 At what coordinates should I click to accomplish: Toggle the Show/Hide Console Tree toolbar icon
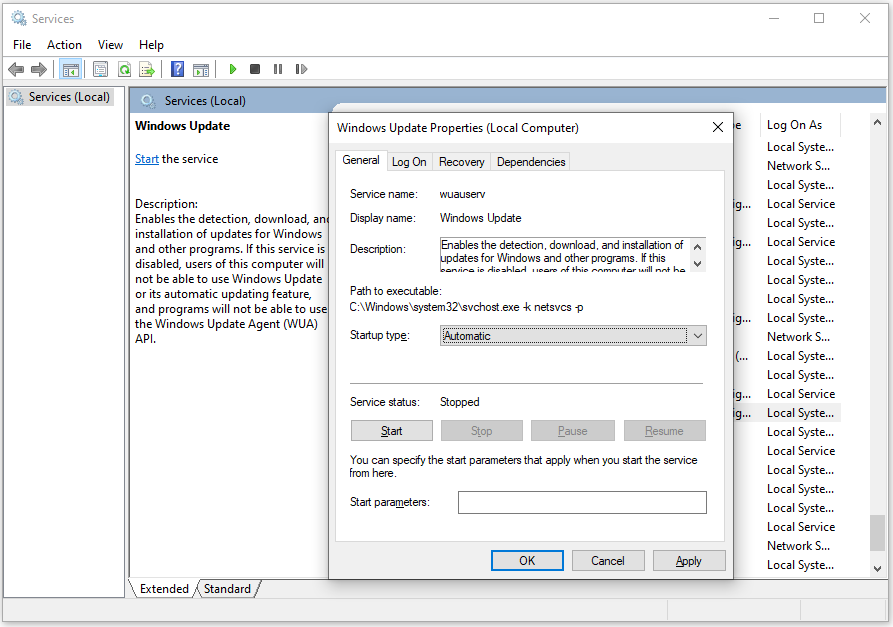coord(71,69)
